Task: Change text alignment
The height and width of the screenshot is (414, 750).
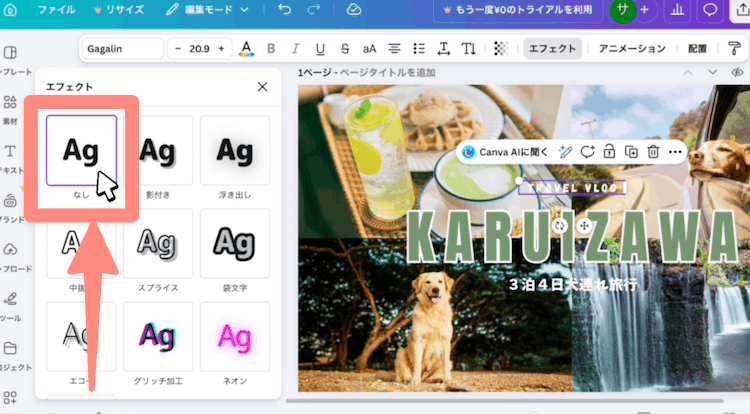Action: (x=394, y=49)
